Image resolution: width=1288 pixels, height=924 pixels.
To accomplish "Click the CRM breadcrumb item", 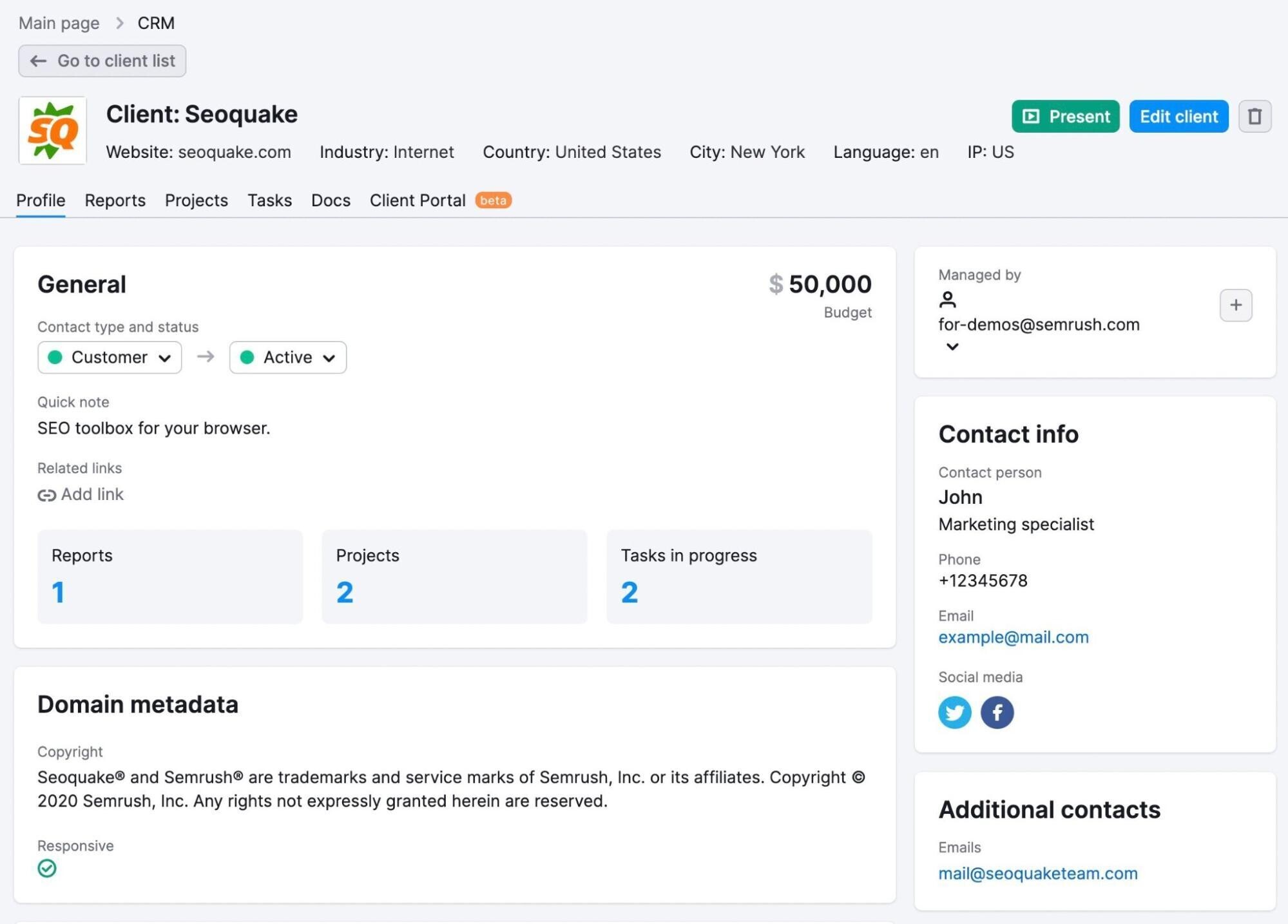I will coord(156,23).
